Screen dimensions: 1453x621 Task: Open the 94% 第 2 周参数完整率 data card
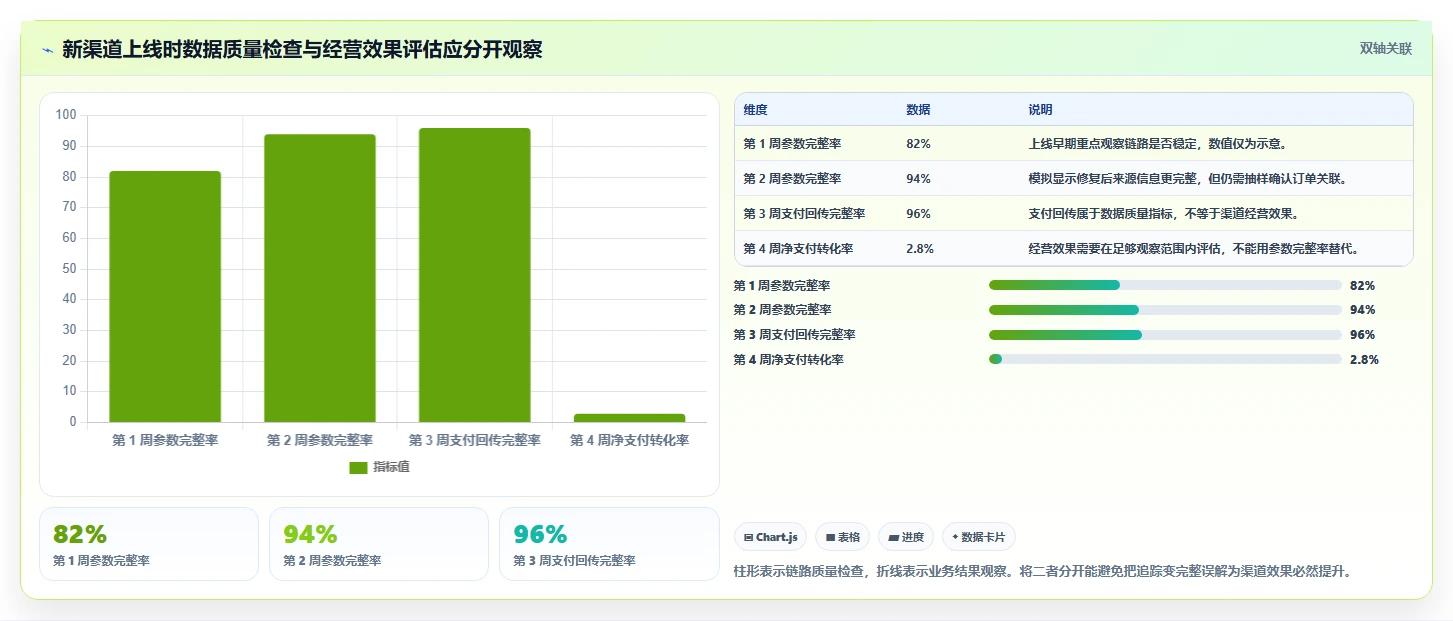click(379, 544)
